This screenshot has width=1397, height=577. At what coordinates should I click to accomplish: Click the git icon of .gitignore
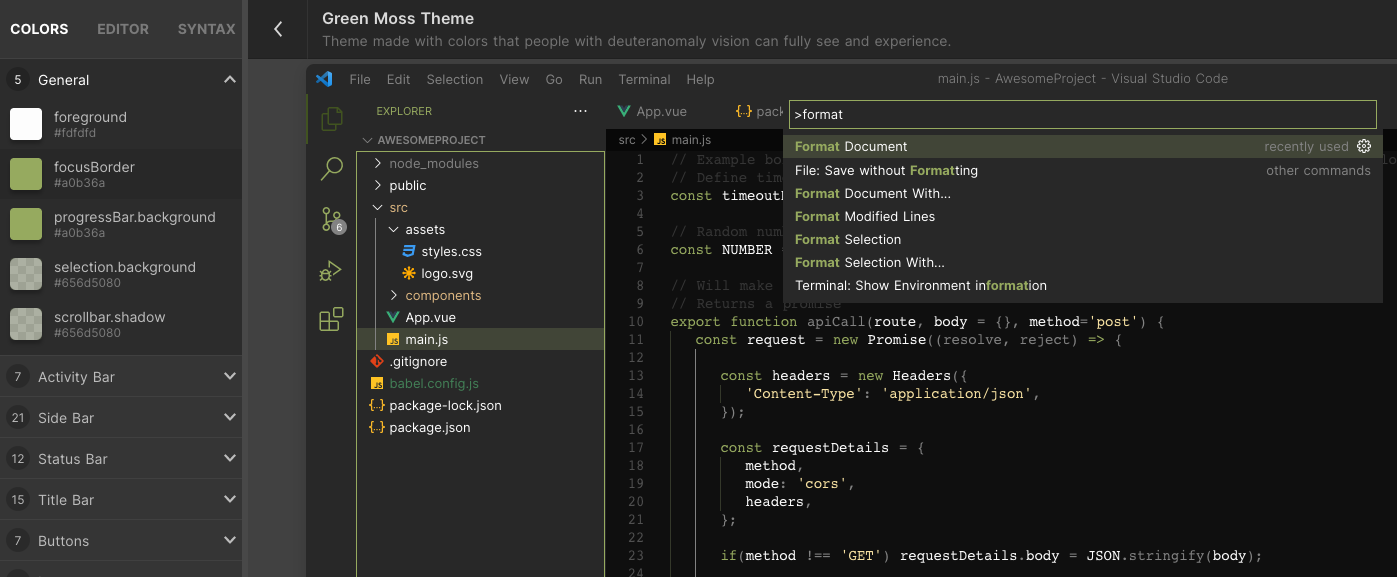377,361
